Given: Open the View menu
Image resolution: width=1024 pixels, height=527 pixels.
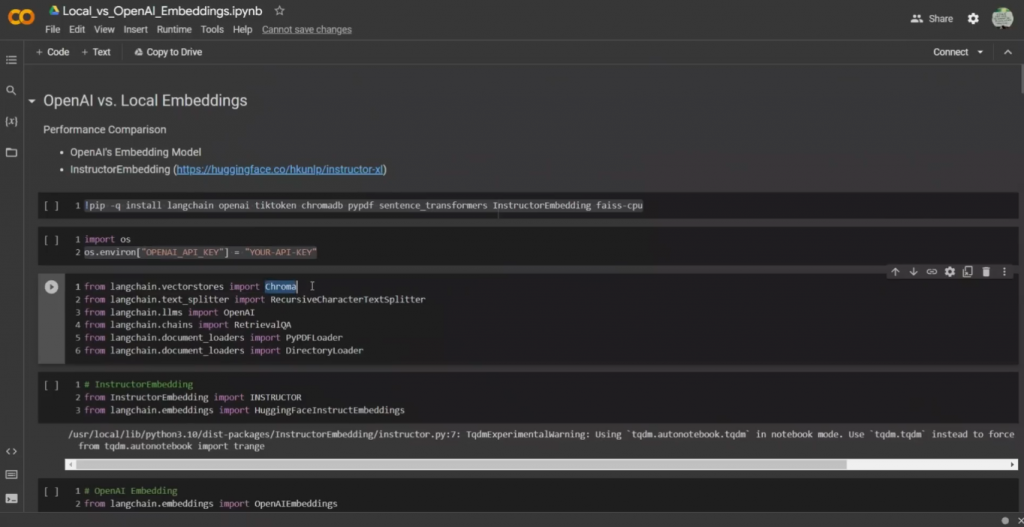Looking at the screenshot, I should point(104,29).
